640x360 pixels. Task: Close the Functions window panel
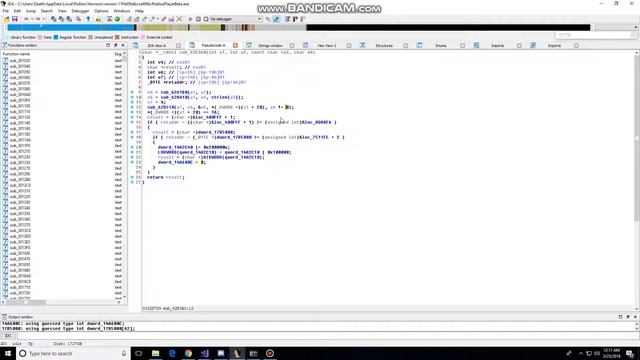coord(123,45)
